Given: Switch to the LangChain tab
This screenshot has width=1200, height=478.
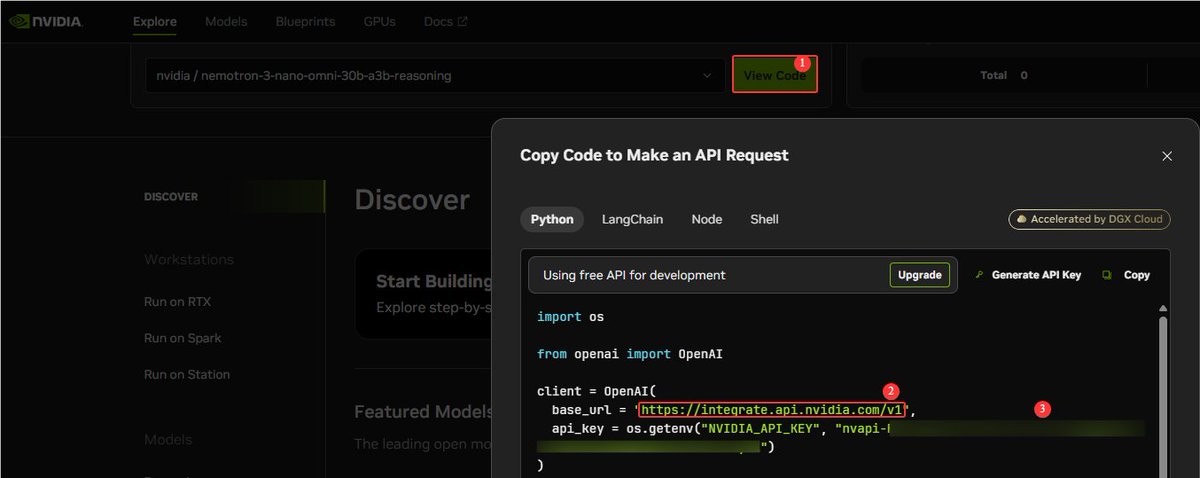Looking at the screenshot, I should [x=630, y=219].
